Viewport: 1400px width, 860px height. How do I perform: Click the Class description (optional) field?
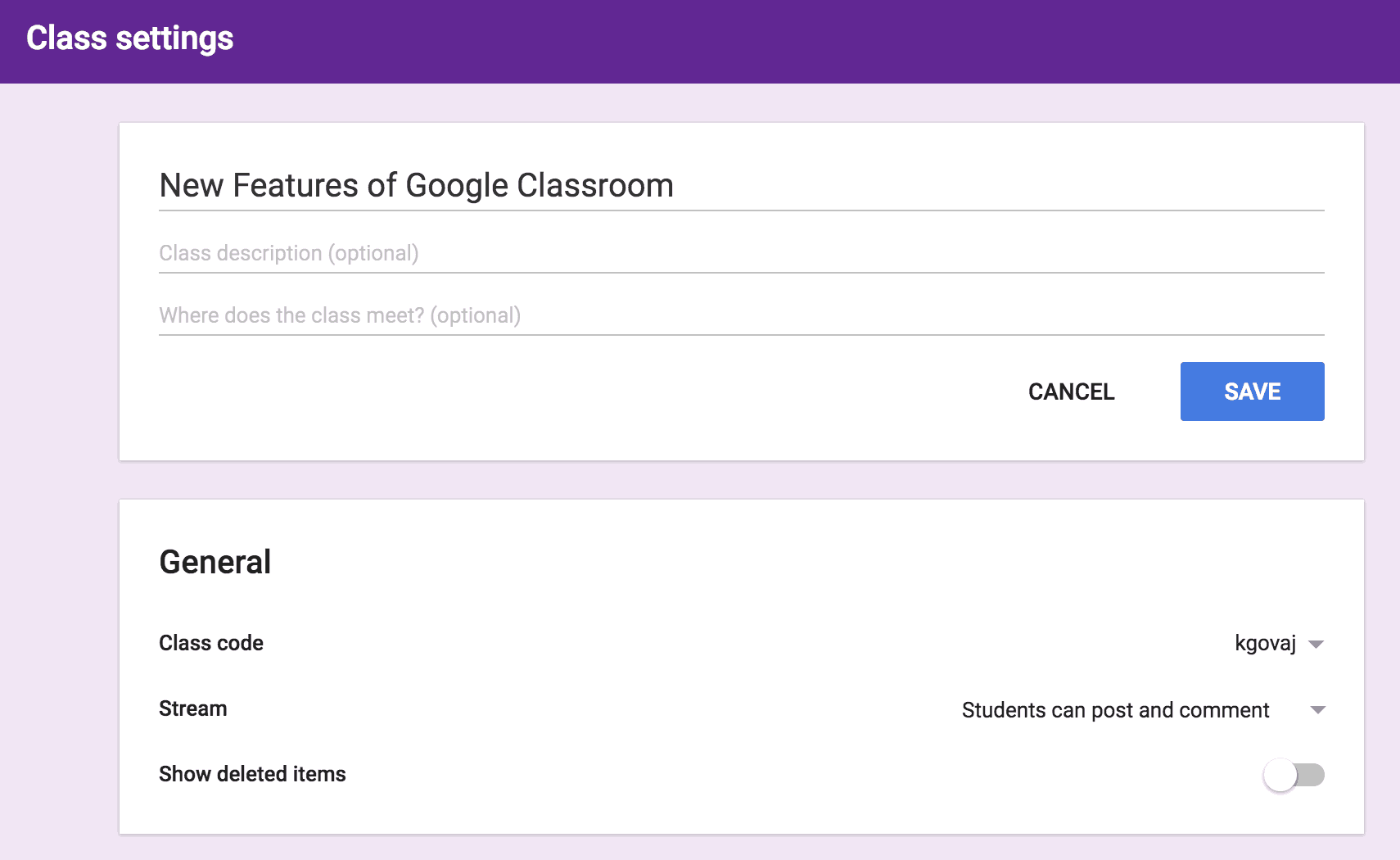(x=741, y=253)
